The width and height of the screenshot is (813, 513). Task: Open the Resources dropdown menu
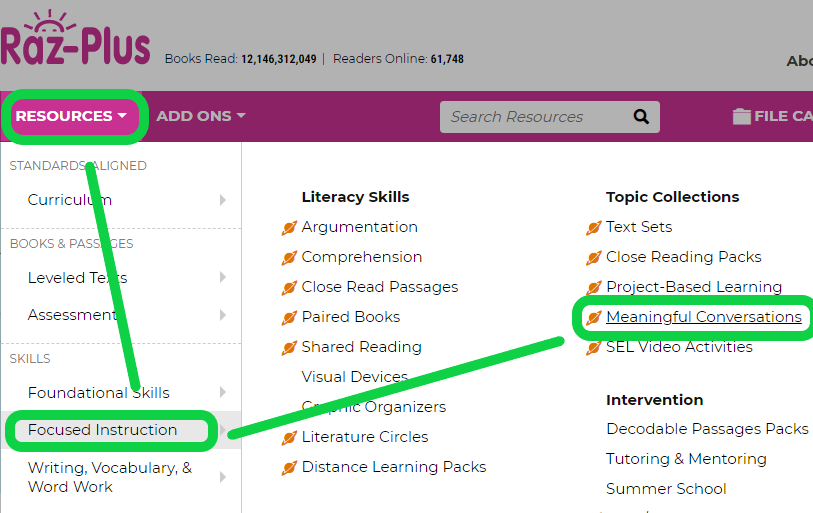click(71, 116)
